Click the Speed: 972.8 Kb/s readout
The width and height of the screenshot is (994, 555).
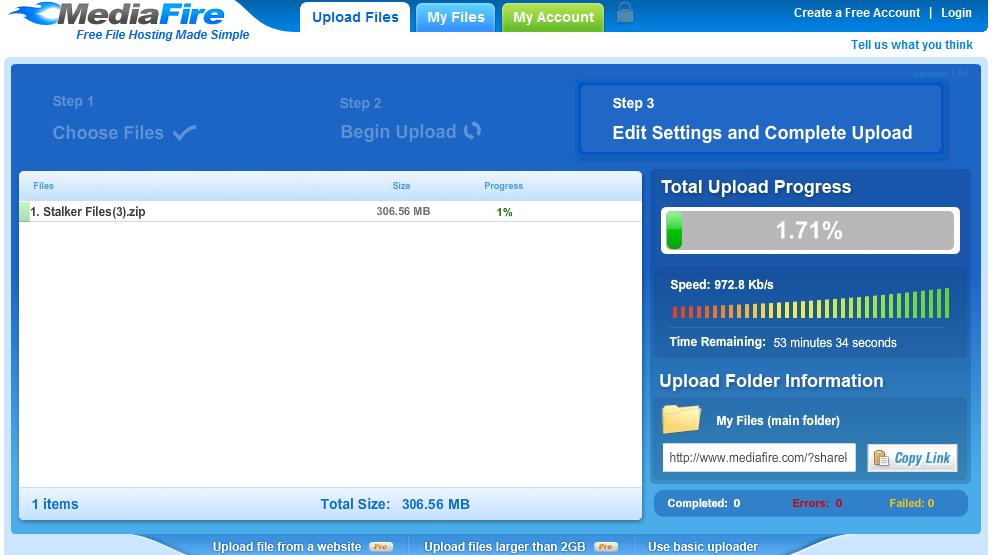722,285
